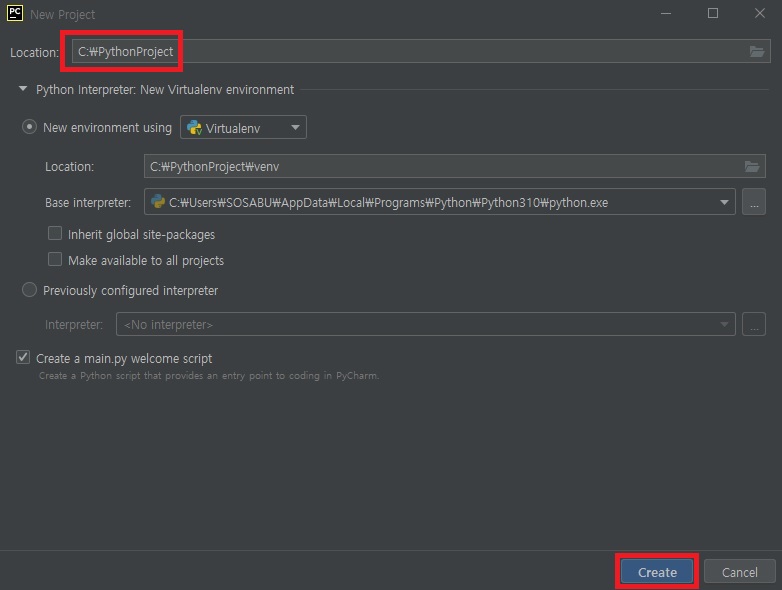Maximize the New Project window
This screenshot has height=590, width=782.
click(713, 13)
